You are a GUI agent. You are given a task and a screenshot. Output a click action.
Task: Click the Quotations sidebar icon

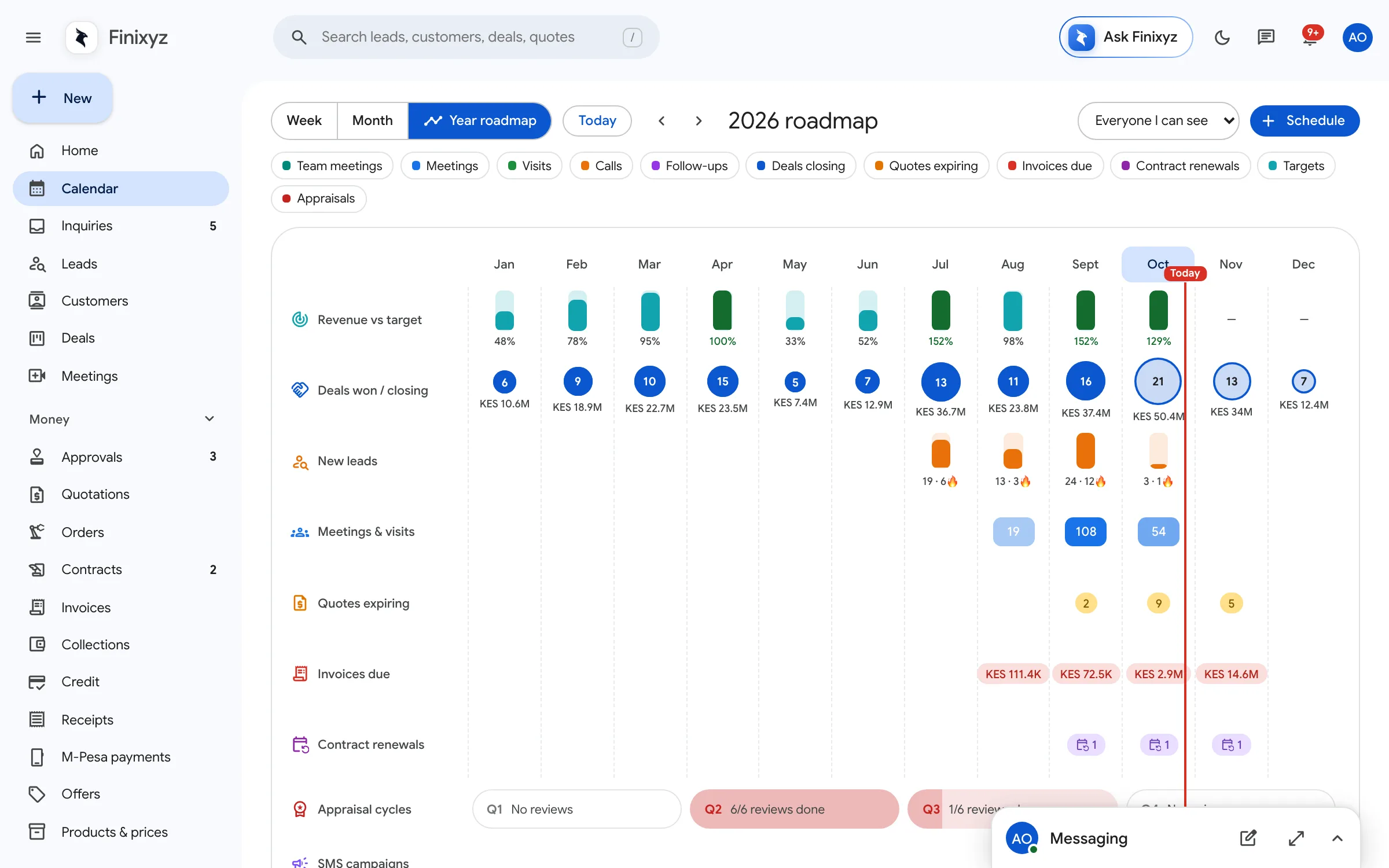click(x=37, y=494)
